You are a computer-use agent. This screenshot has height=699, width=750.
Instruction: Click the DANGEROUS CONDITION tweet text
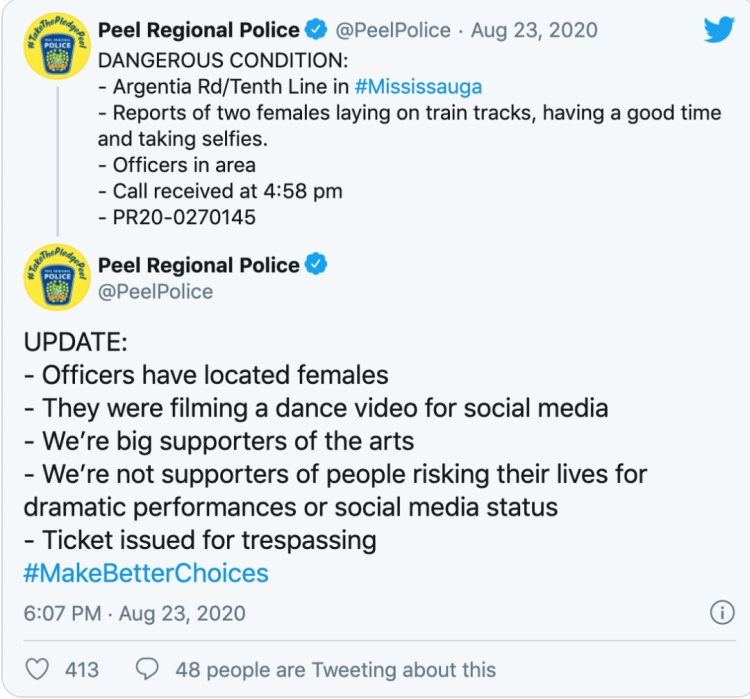tap(409, 139)
